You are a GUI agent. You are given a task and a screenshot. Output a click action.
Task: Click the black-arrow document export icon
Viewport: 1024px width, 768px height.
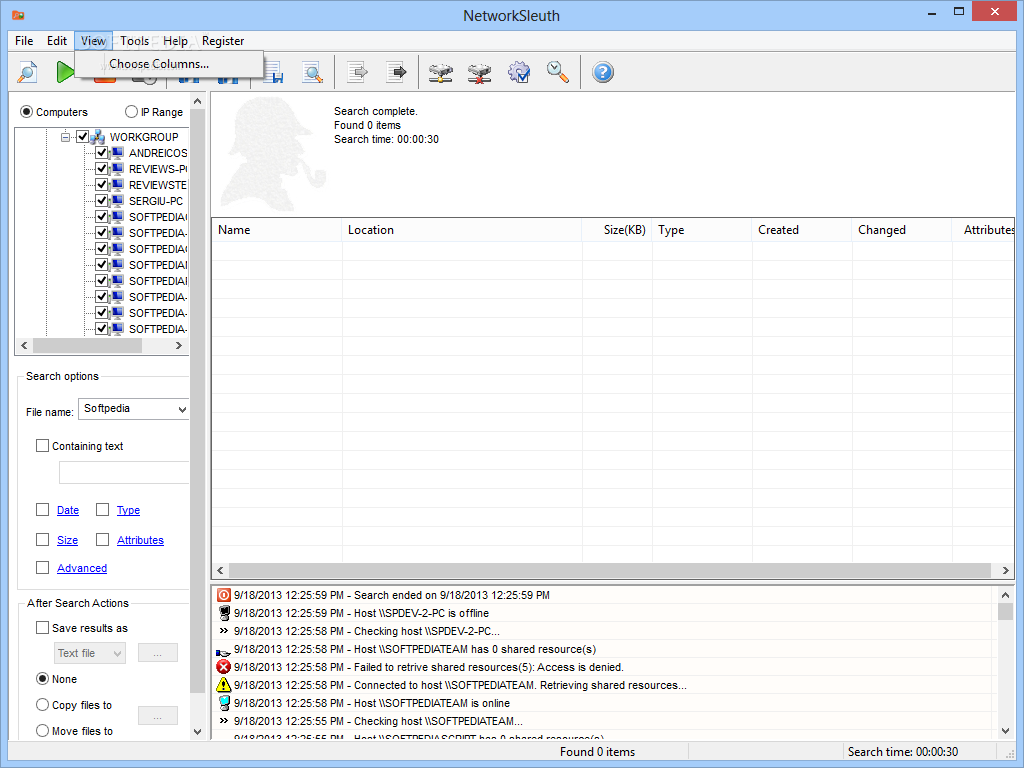point(396,72)
